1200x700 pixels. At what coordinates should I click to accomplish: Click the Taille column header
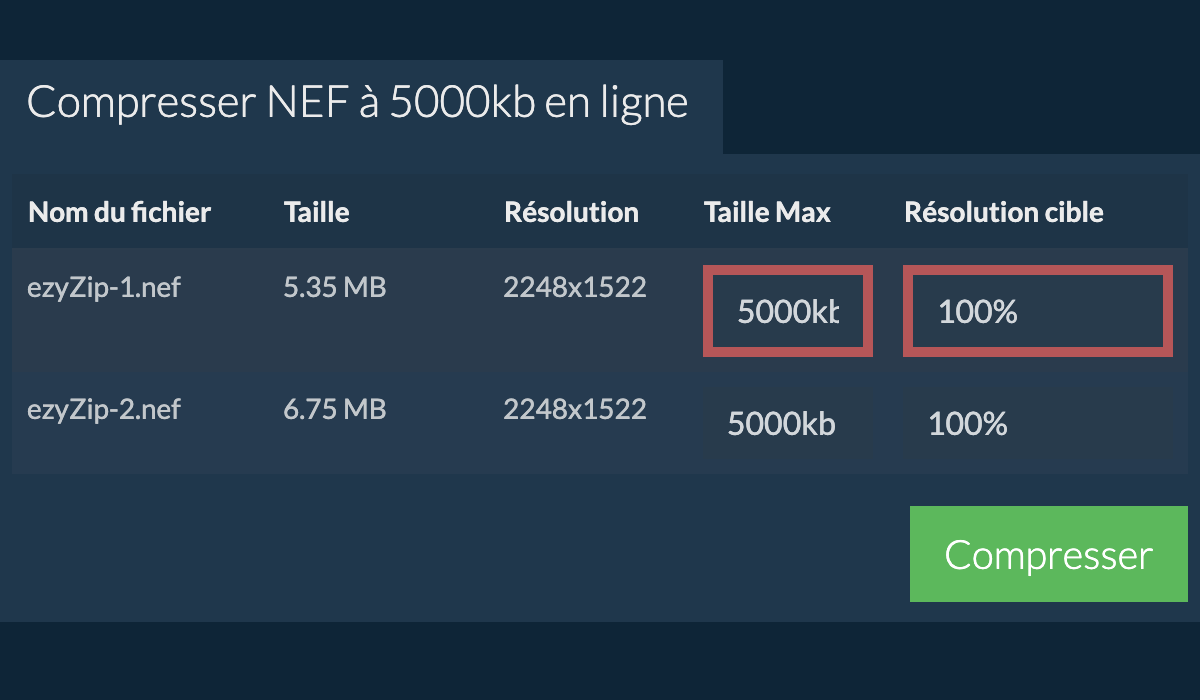316,212
